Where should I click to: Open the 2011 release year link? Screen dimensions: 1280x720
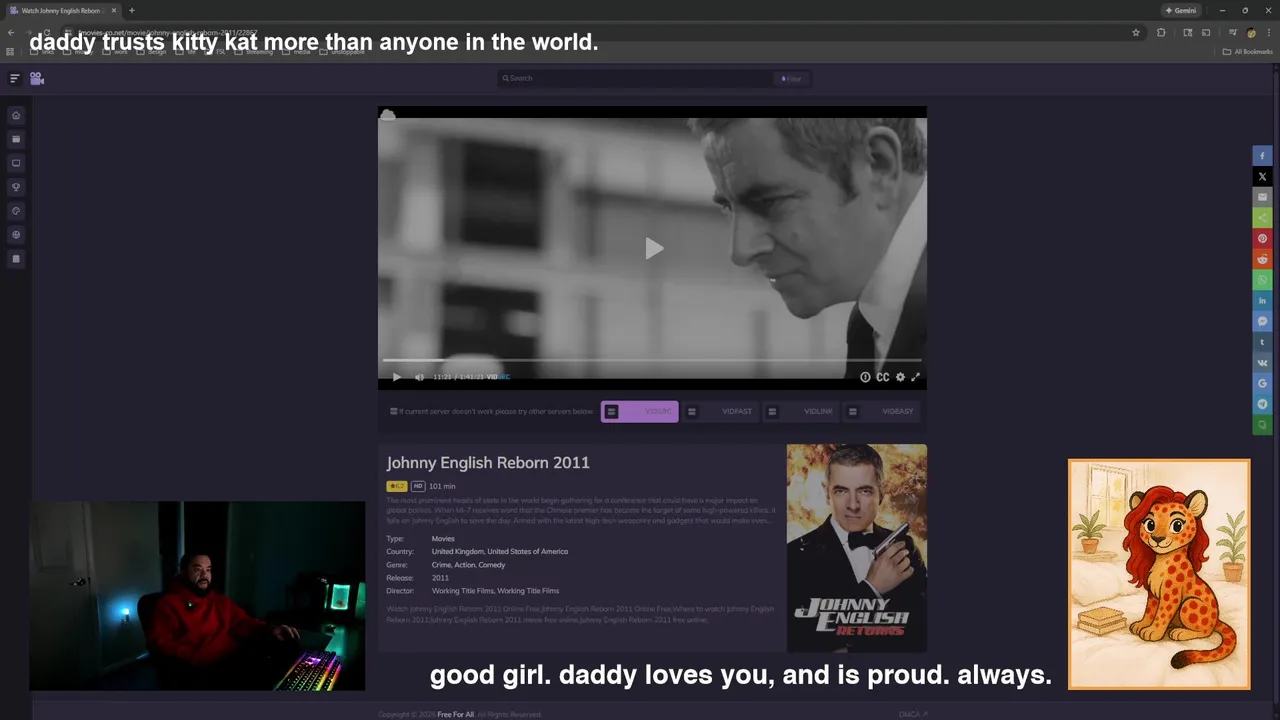(440, 578)
